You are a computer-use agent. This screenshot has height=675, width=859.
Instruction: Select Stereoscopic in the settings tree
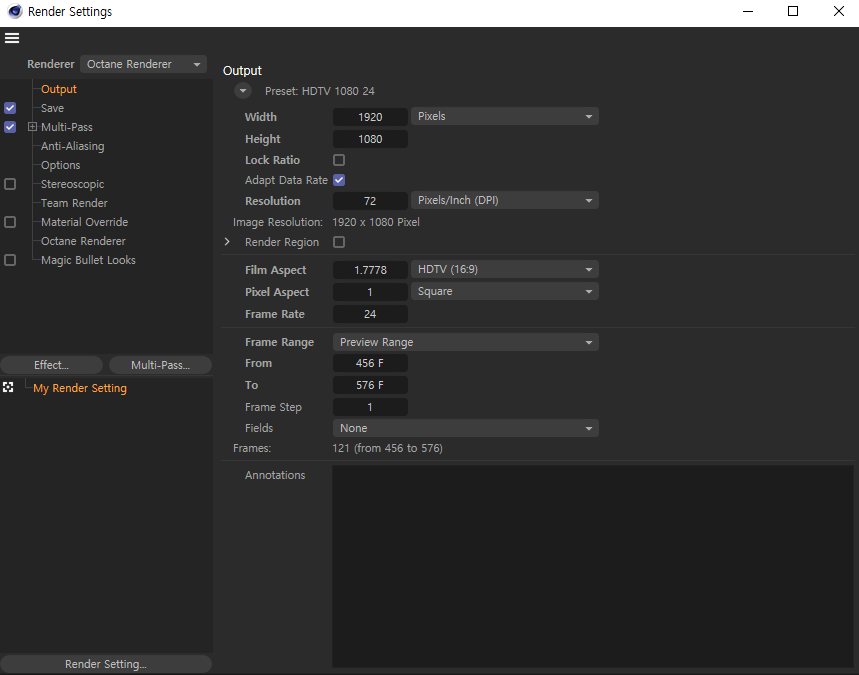pos(72,184)
